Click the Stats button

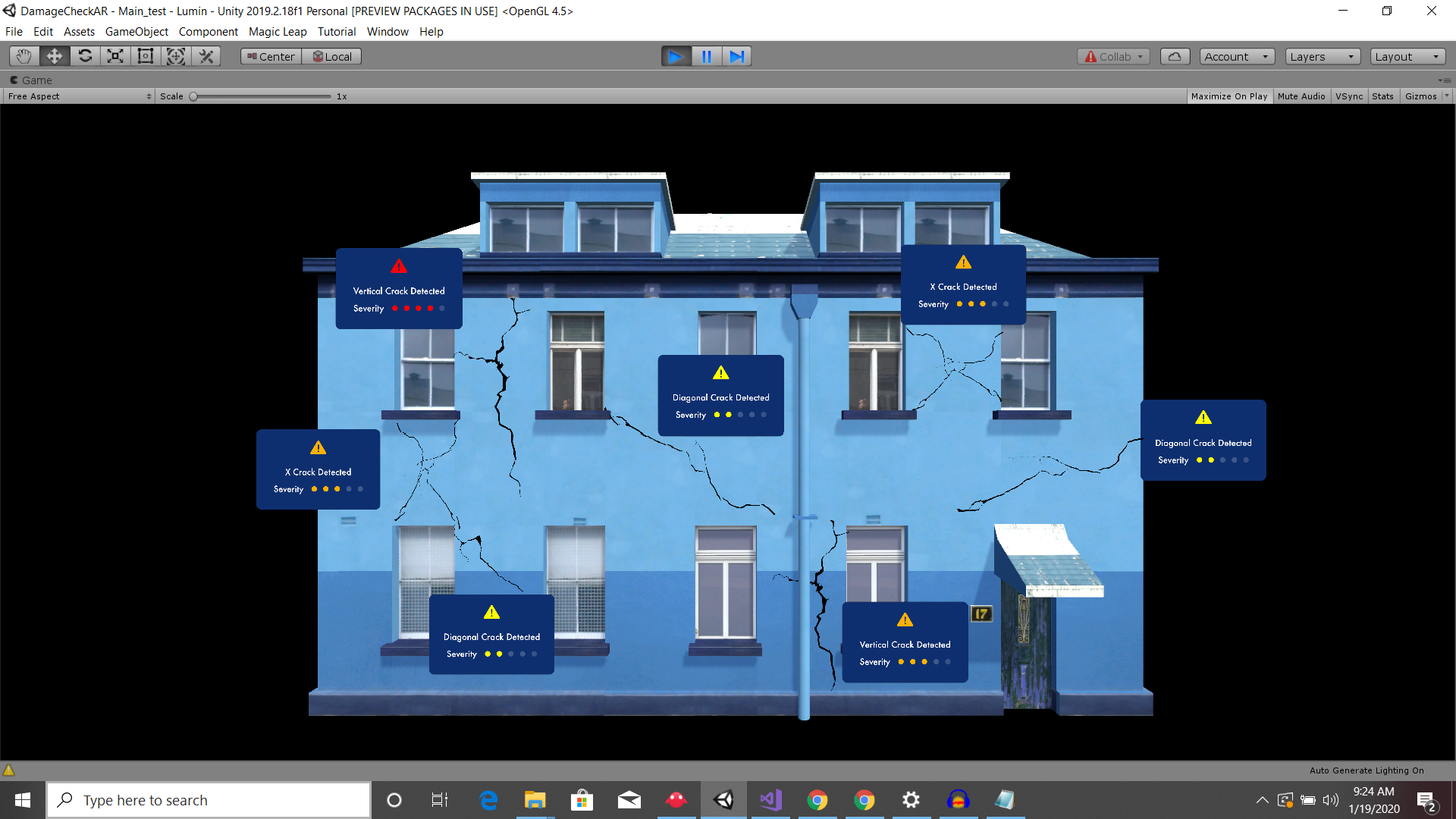pos(1382,96)
